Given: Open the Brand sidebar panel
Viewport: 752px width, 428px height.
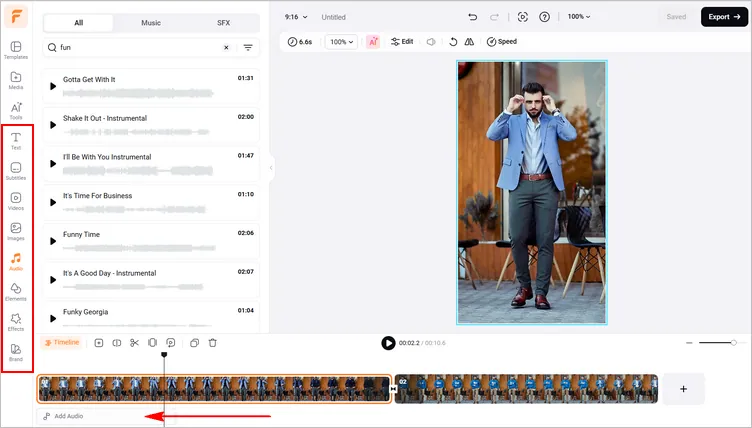Looking at the screenshot, I should [x=16, y=353].
